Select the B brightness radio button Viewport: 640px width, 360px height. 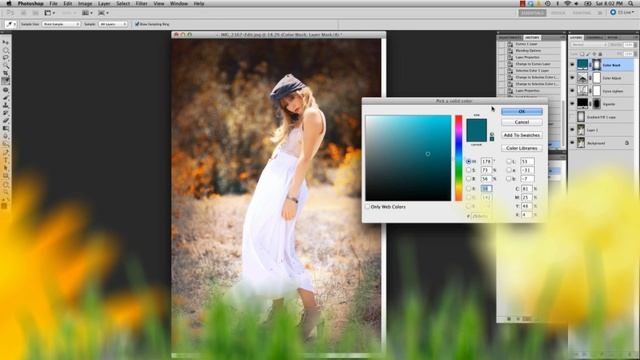click(469, 179)
